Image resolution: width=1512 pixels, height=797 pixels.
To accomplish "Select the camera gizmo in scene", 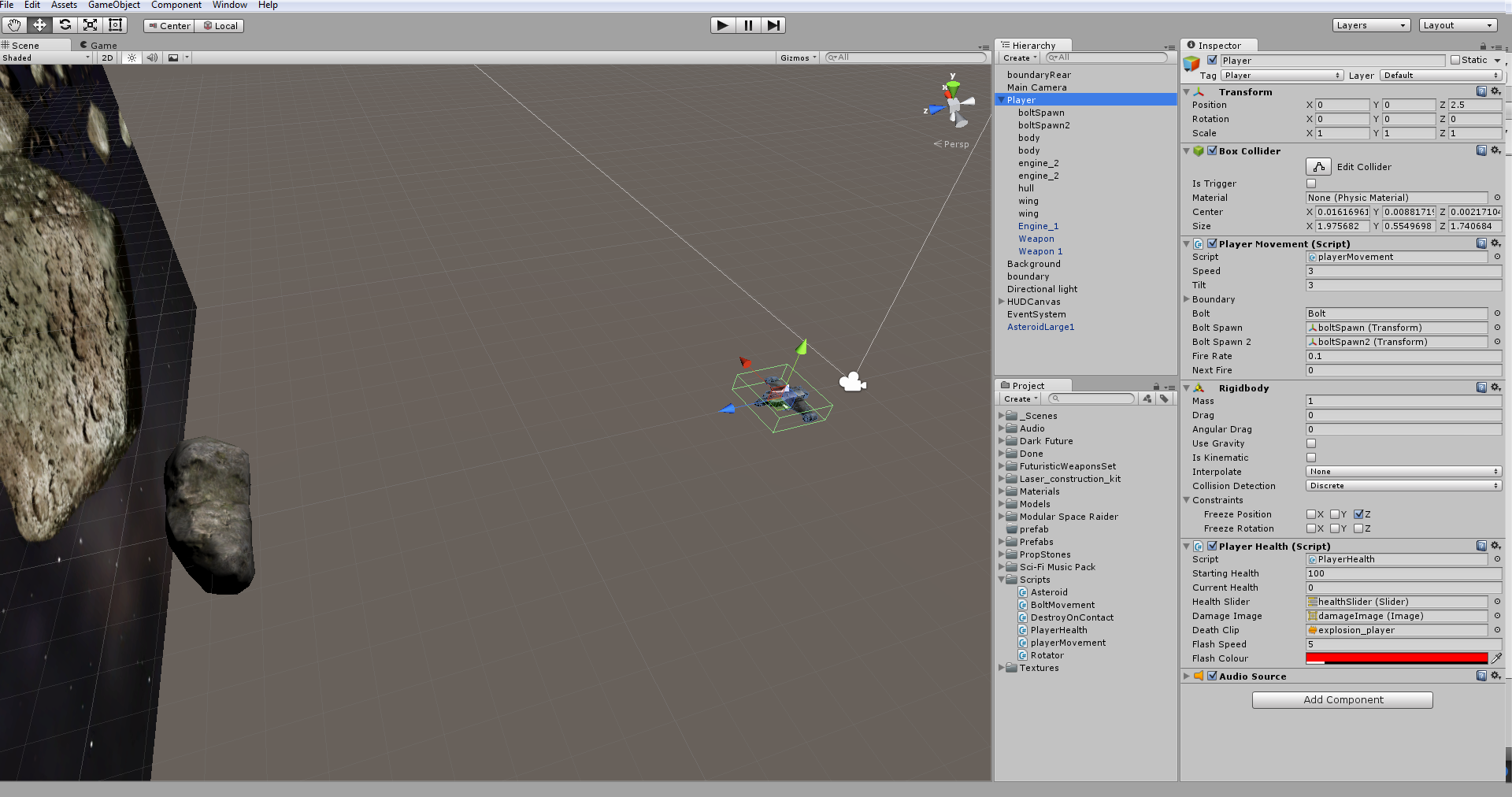I will pyautogui.click(x=852, y=383).
